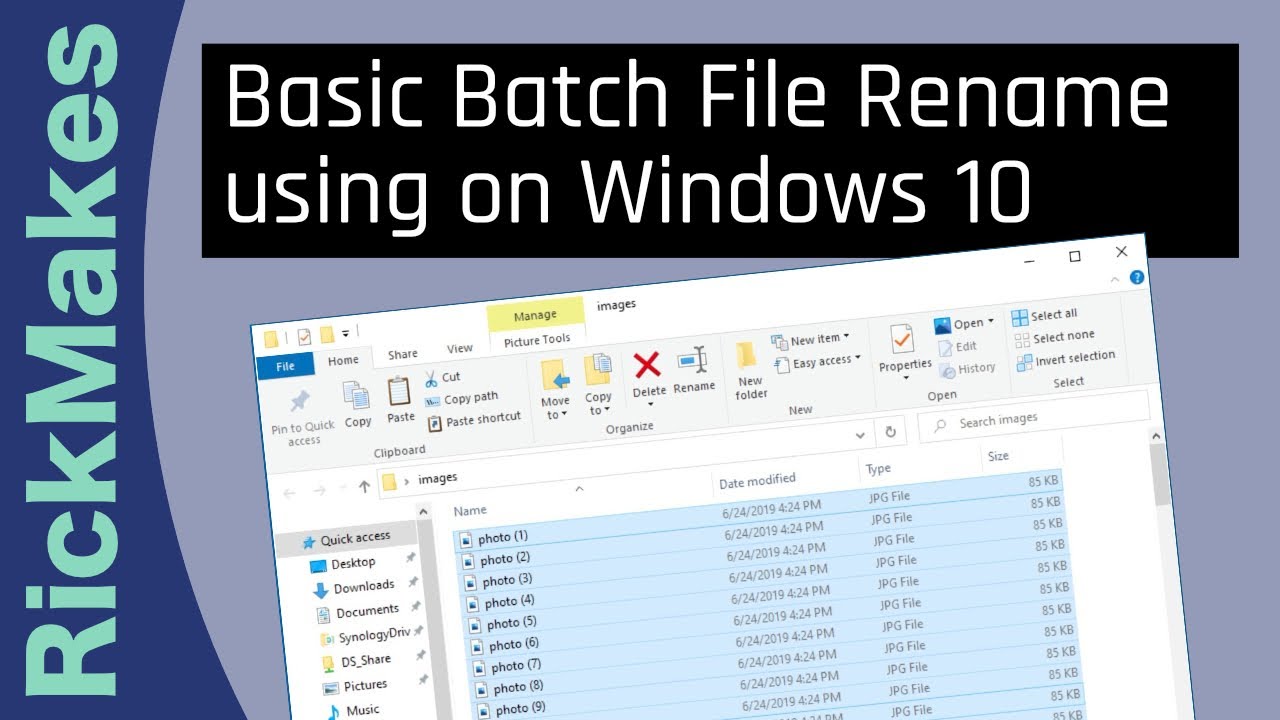Click the Copy button in Clipboard group
The height and width of the screenshot is (720, 1280).
[x=357, y=404]
